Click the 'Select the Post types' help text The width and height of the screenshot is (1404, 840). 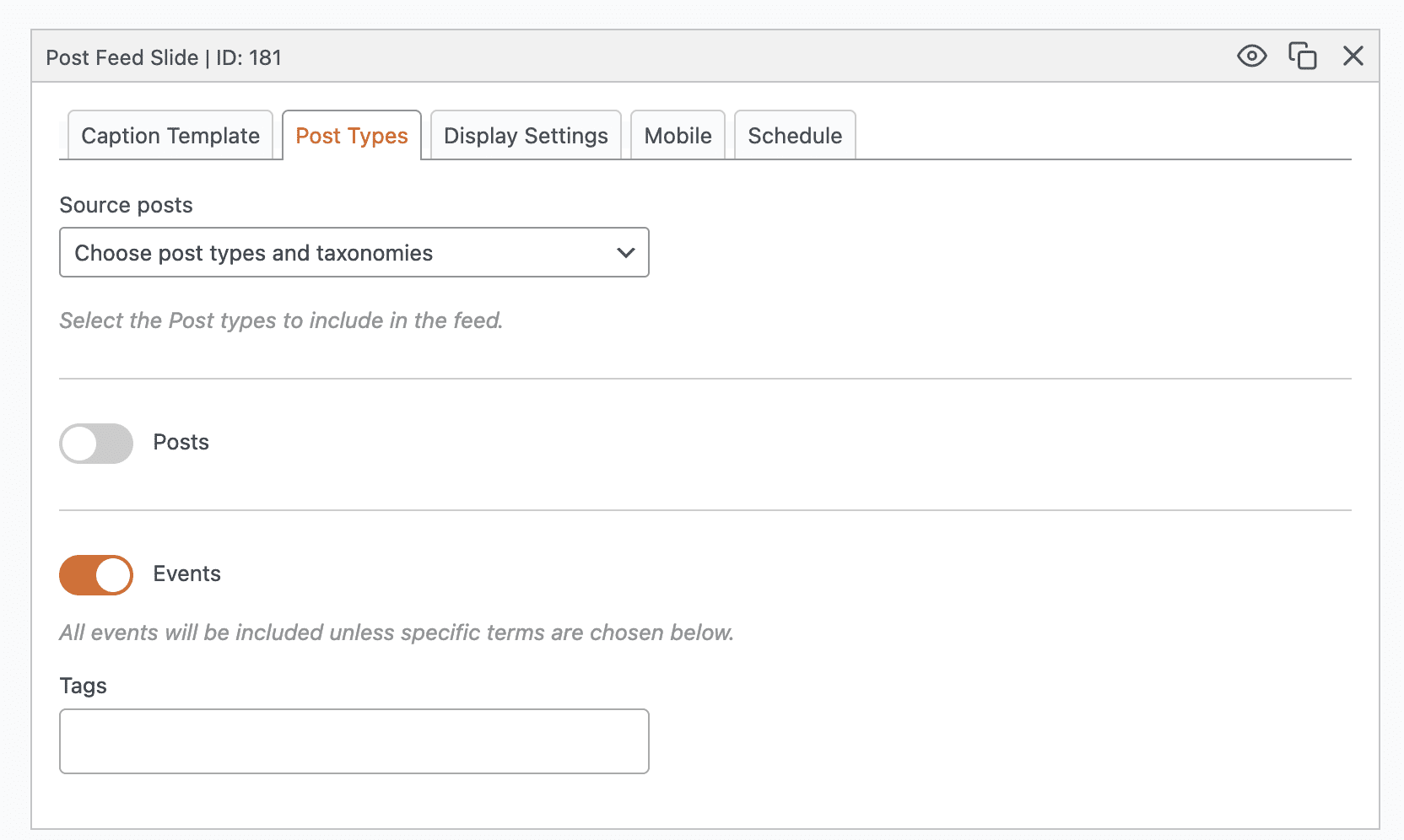(281, 321)
